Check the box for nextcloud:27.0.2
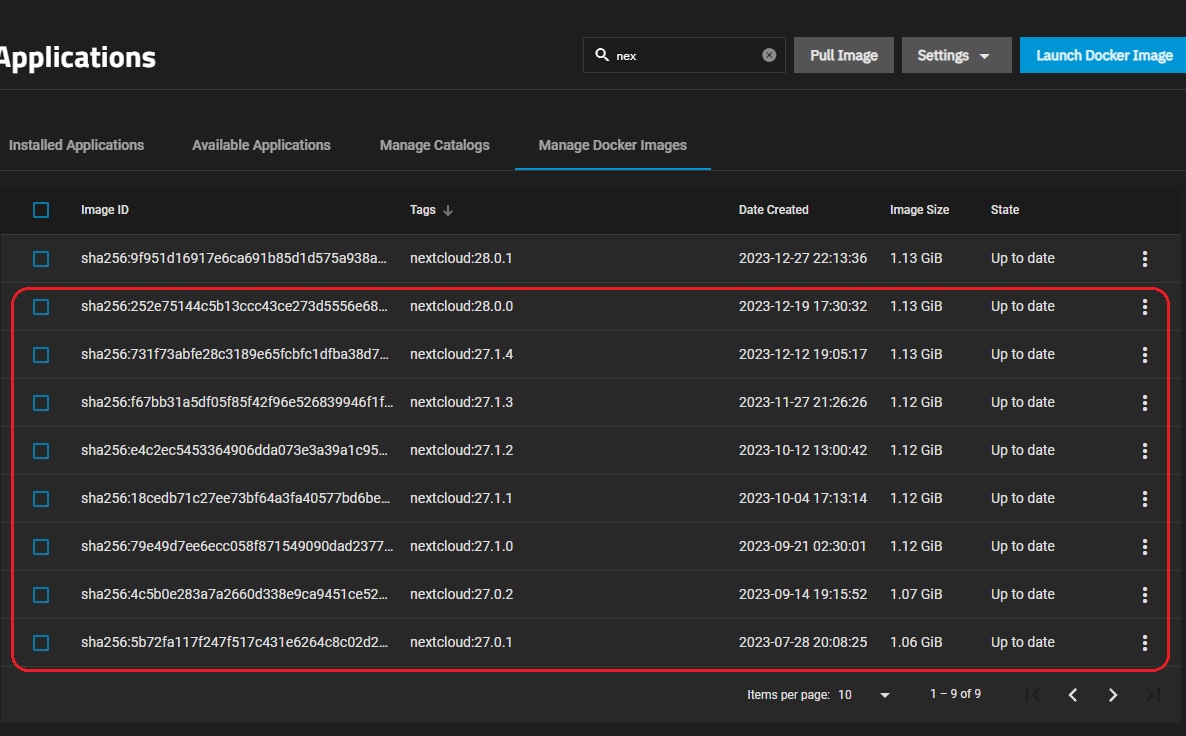Viewport: 1186px width, 736px height. click(41, 595)
